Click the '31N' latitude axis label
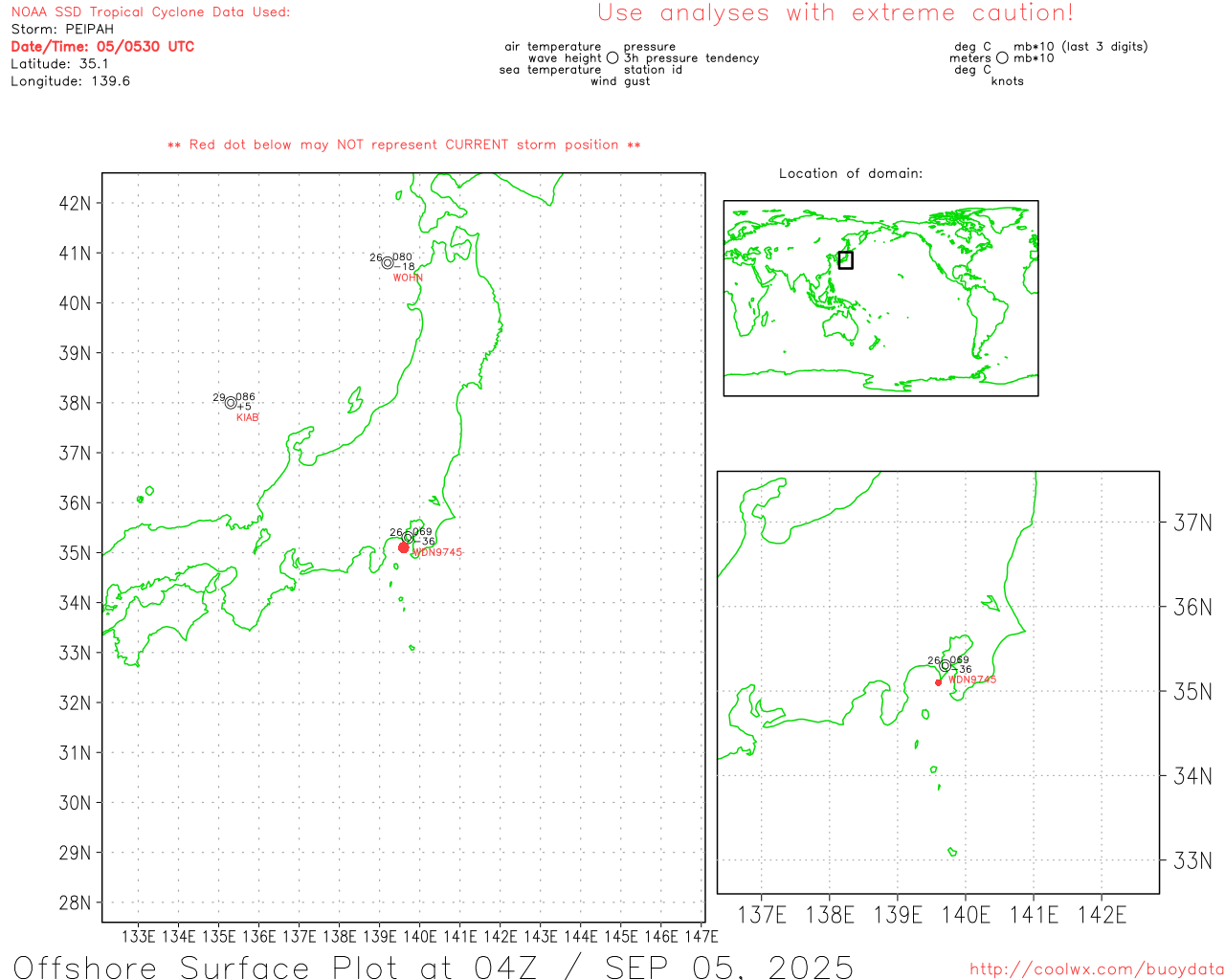Image resolution: width=1225 pixels, height=980 pixels. tap(75, 753)
